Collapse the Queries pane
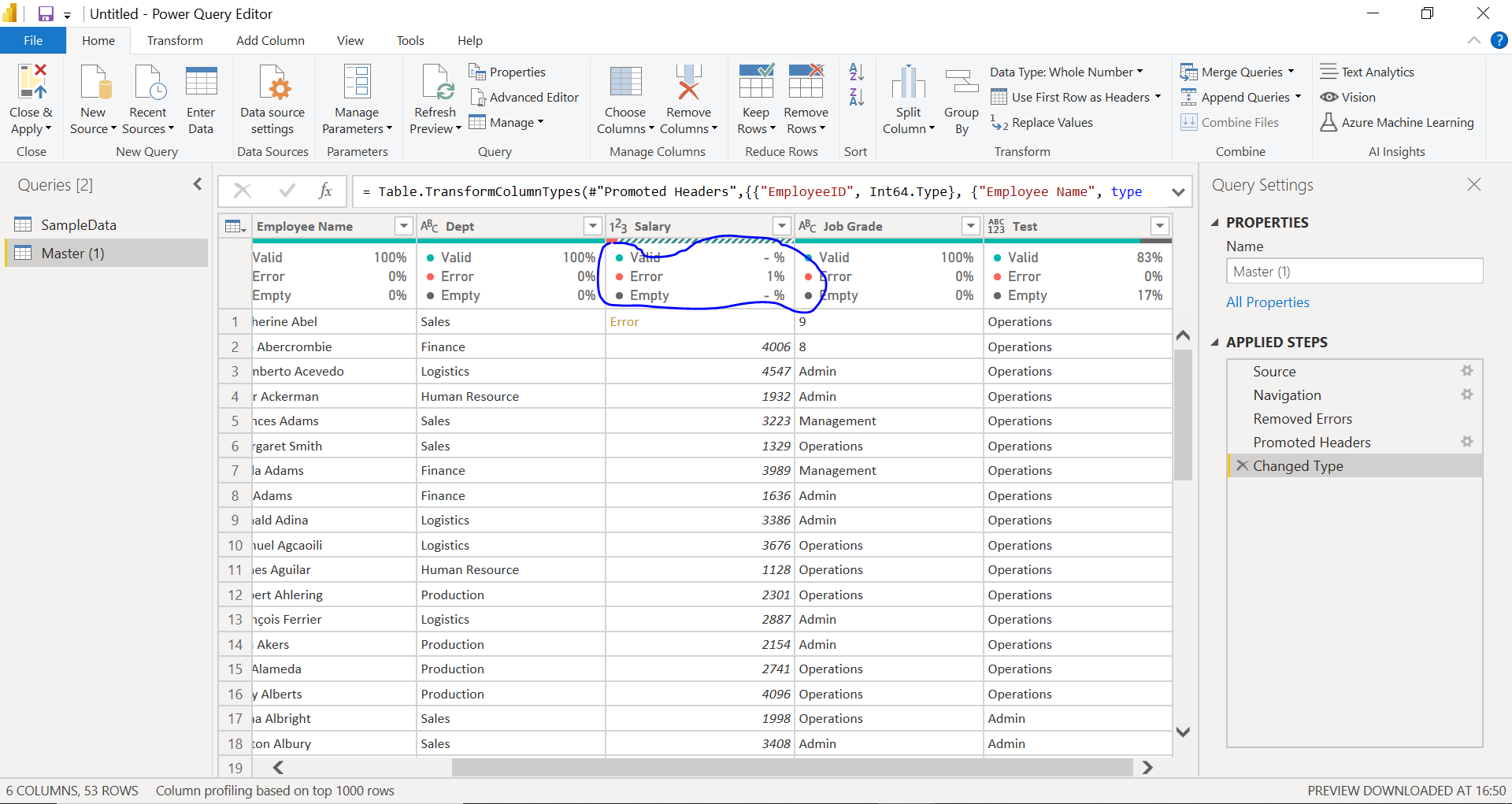Viewport: 1512px width, 804px height. click(x=198, y=184)
